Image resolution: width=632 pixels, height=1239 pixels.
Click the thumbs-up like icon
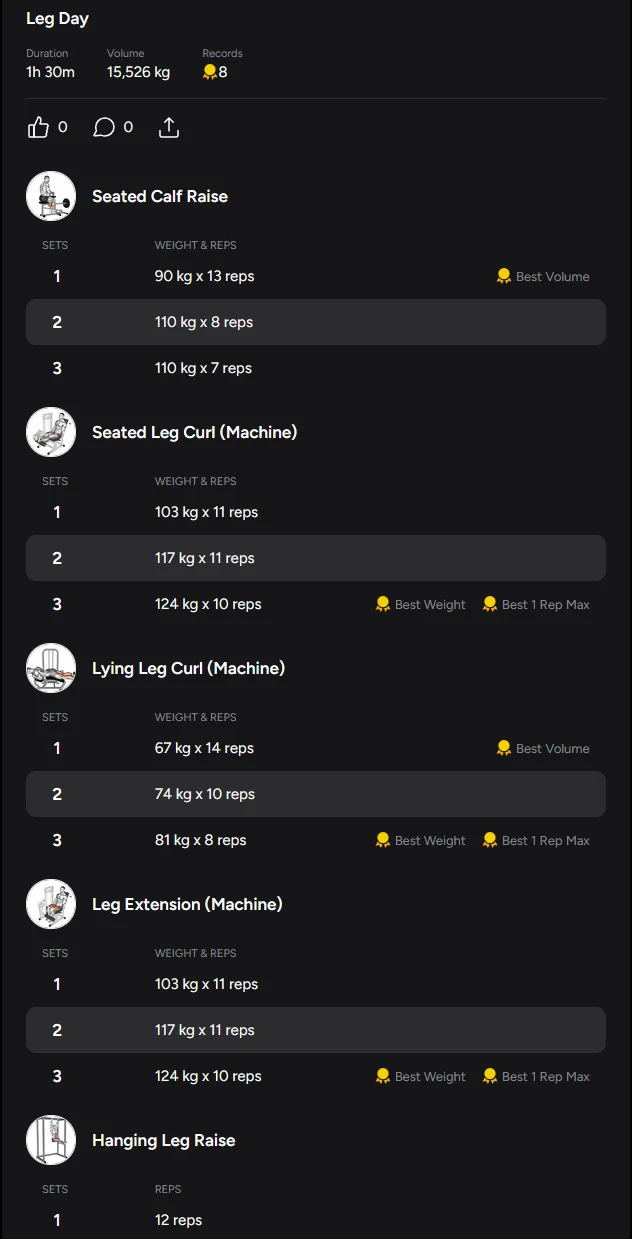tap(38, 128)
